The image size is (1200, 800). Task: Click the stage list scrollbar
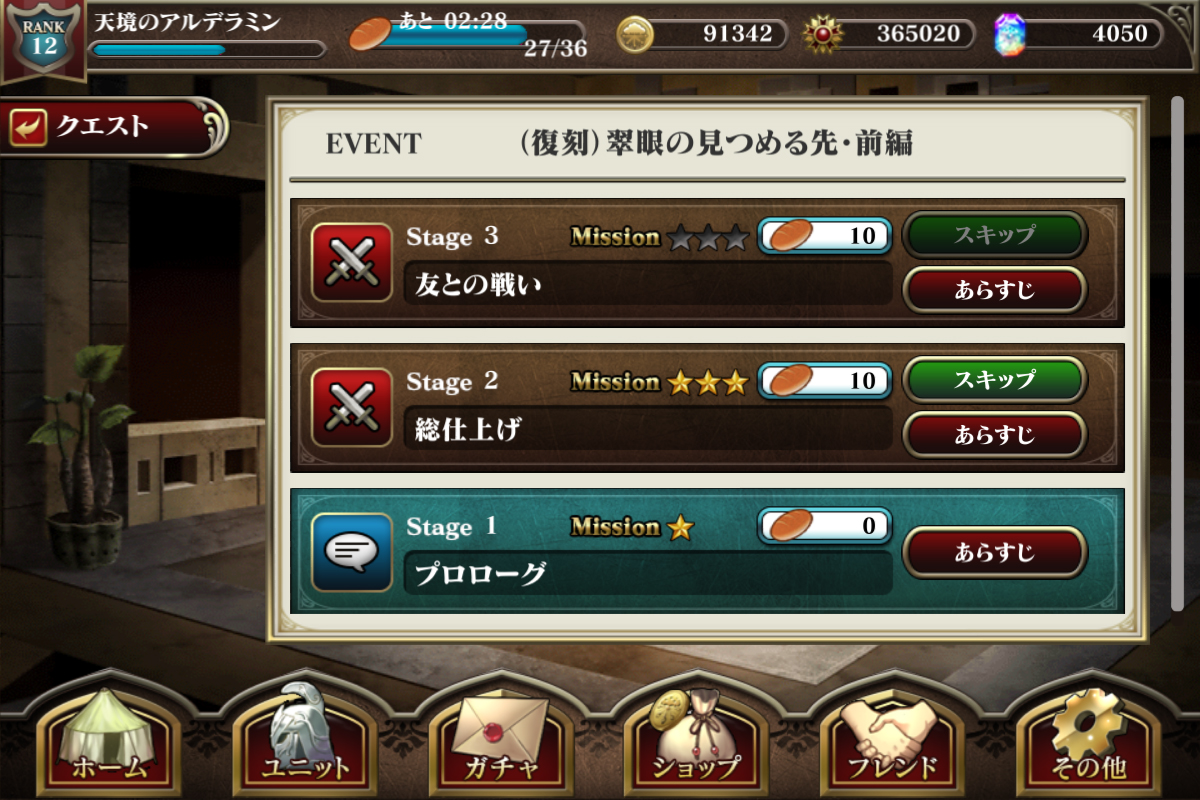point(1177,353)
